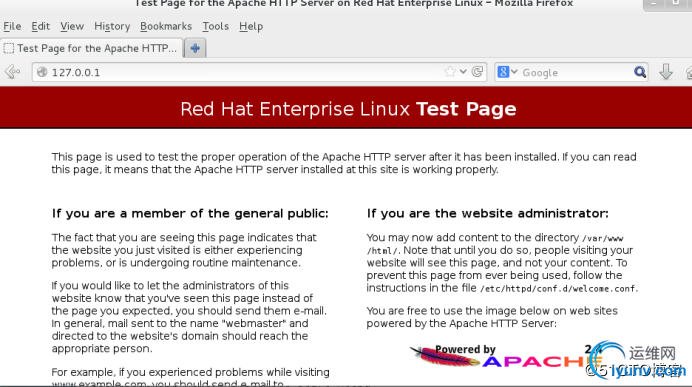Click the heading about the website administrator
Screen dimensions: 692x387
click(488, 214)
